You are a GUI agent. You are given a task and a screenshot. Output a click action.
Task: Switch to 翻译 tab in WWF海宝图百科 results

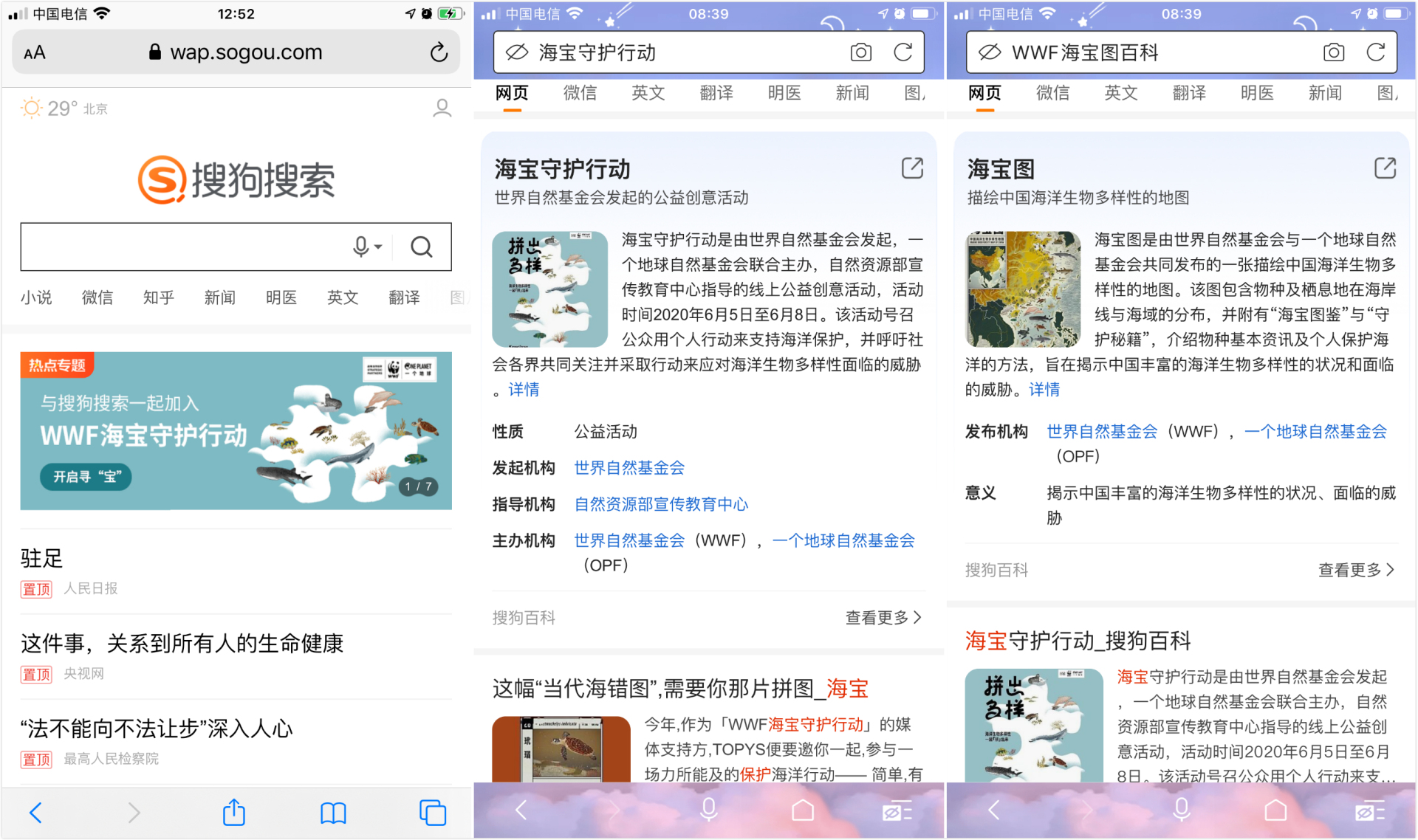pyautogui.click(x=1189, y=93)
